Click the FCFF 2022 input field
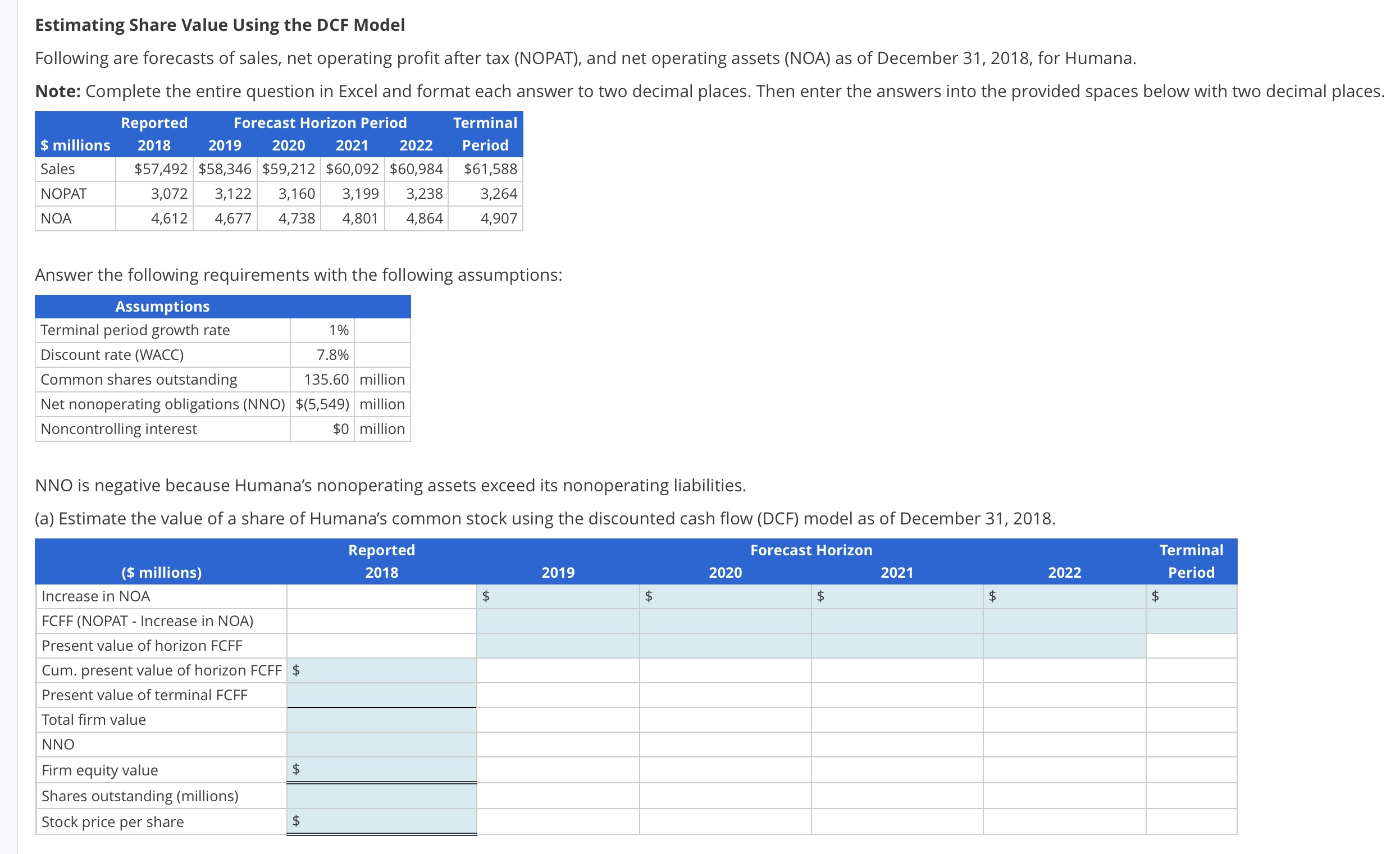The height and width of the screenshot is (854, 1400). 1065,621
